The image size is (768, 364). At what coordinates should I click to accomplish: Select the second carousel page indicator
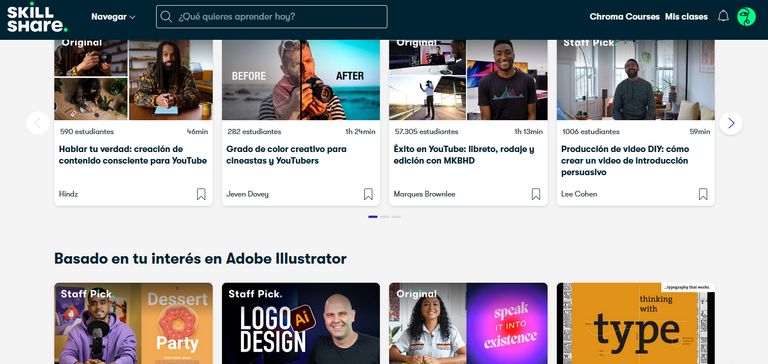[384, 217]
